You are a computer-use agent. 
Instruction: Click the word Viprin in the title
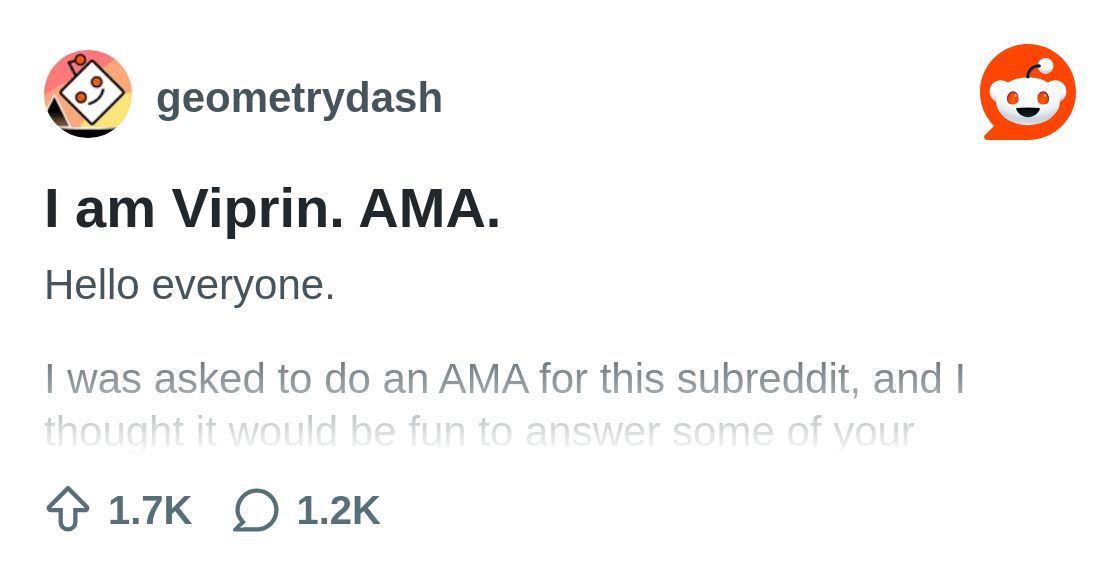pyautogui.click(x=256, y=209)
